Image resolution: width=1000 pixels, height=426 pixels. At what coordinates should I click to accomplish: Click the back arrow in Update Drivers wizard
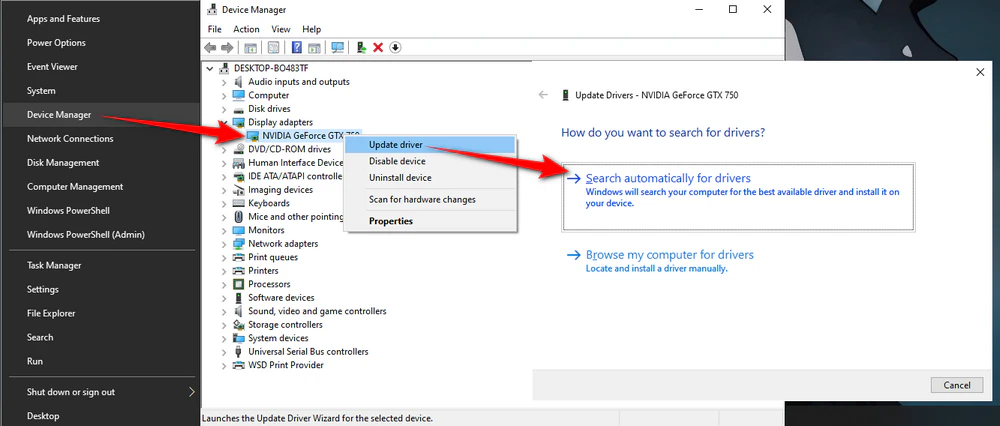click(x=543, y=94)
